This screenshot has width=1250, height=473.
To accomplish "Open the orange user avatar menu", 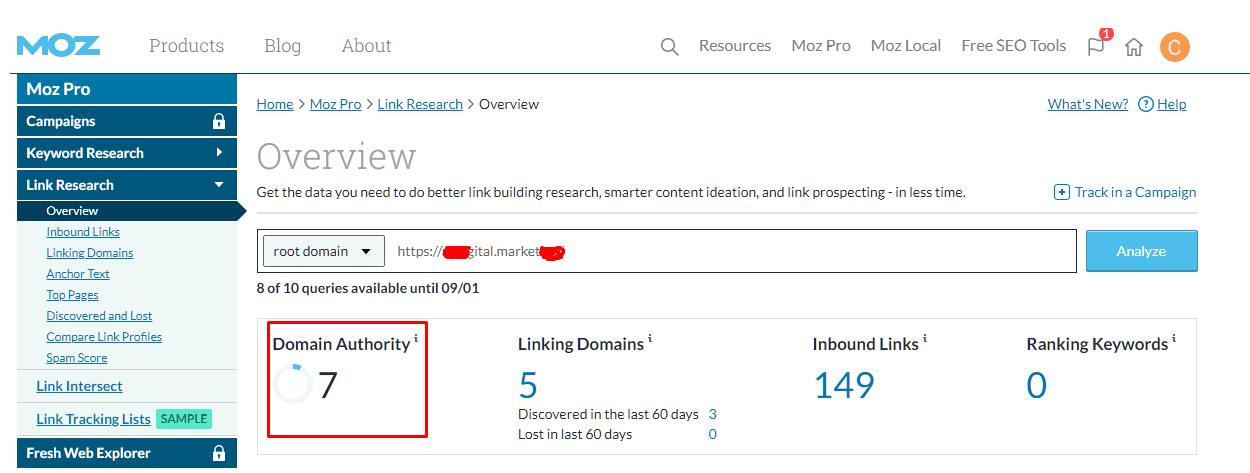I will (x=1174, y=47).
